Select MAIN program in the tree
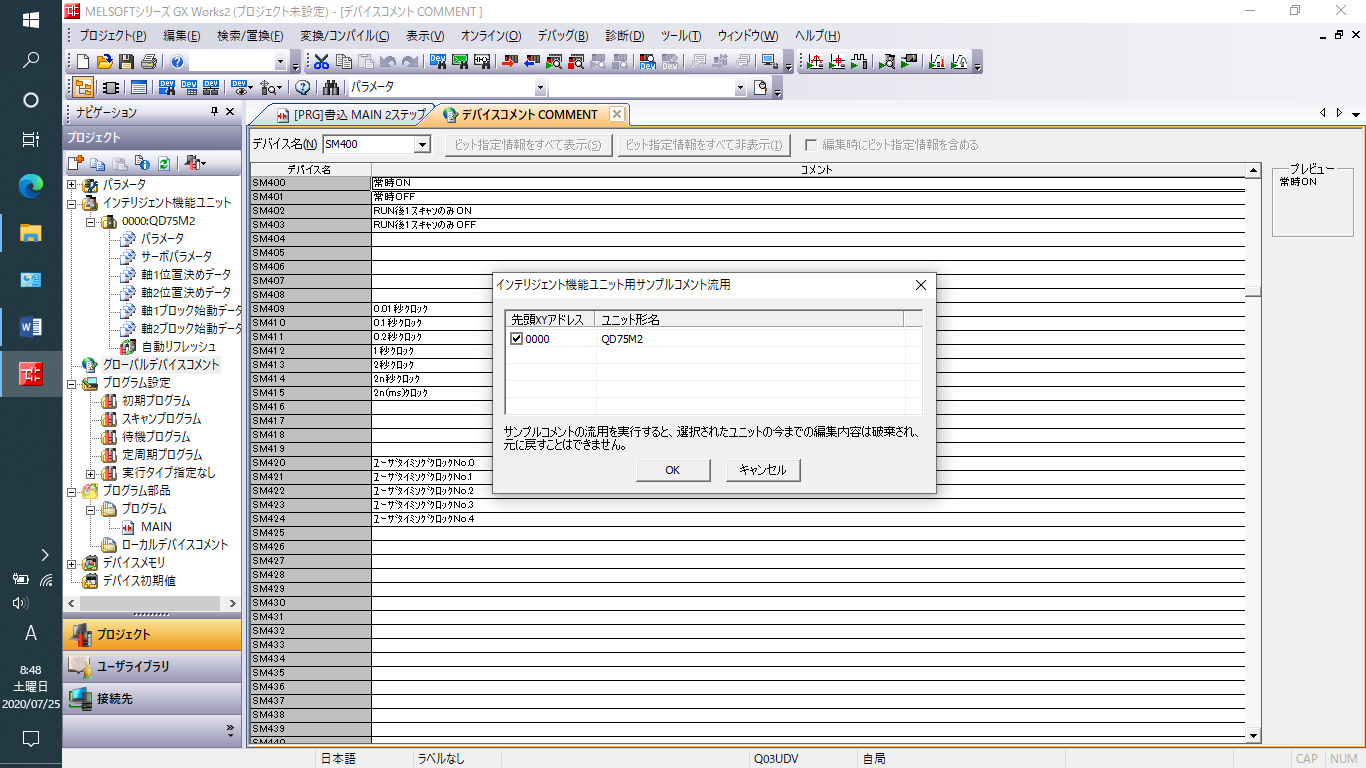 tap(156, 527)
